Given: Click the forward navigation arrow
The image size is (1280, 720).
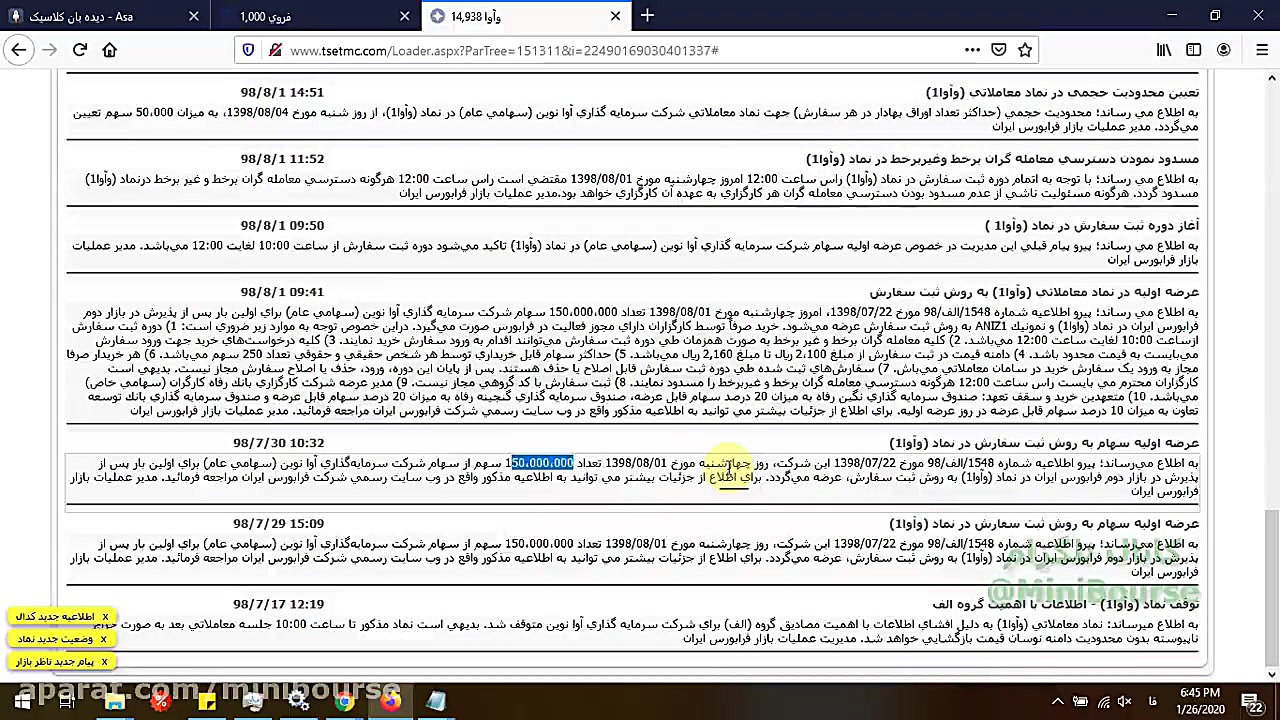Looking at the screenshot, I should [49, 50].
